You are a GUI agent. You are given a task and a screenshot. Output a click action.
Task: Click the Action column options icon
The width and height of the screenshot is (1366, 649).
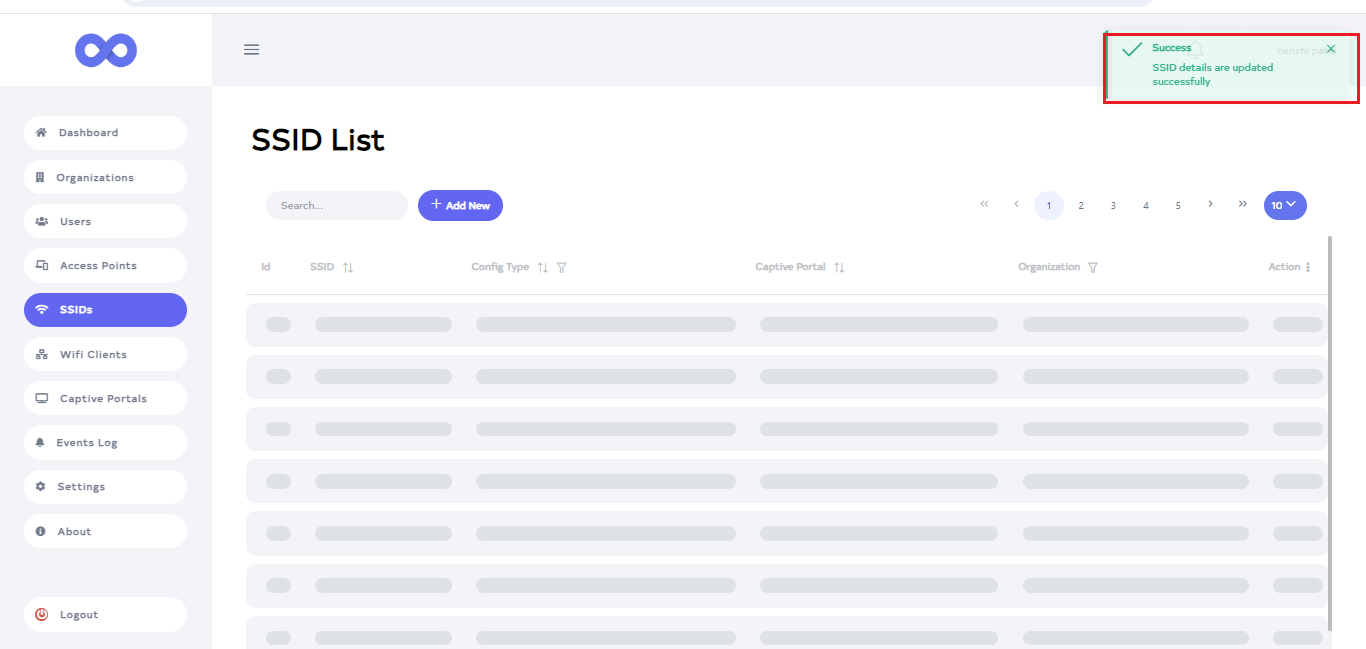pyautogui.click(x=1308, y=268)
